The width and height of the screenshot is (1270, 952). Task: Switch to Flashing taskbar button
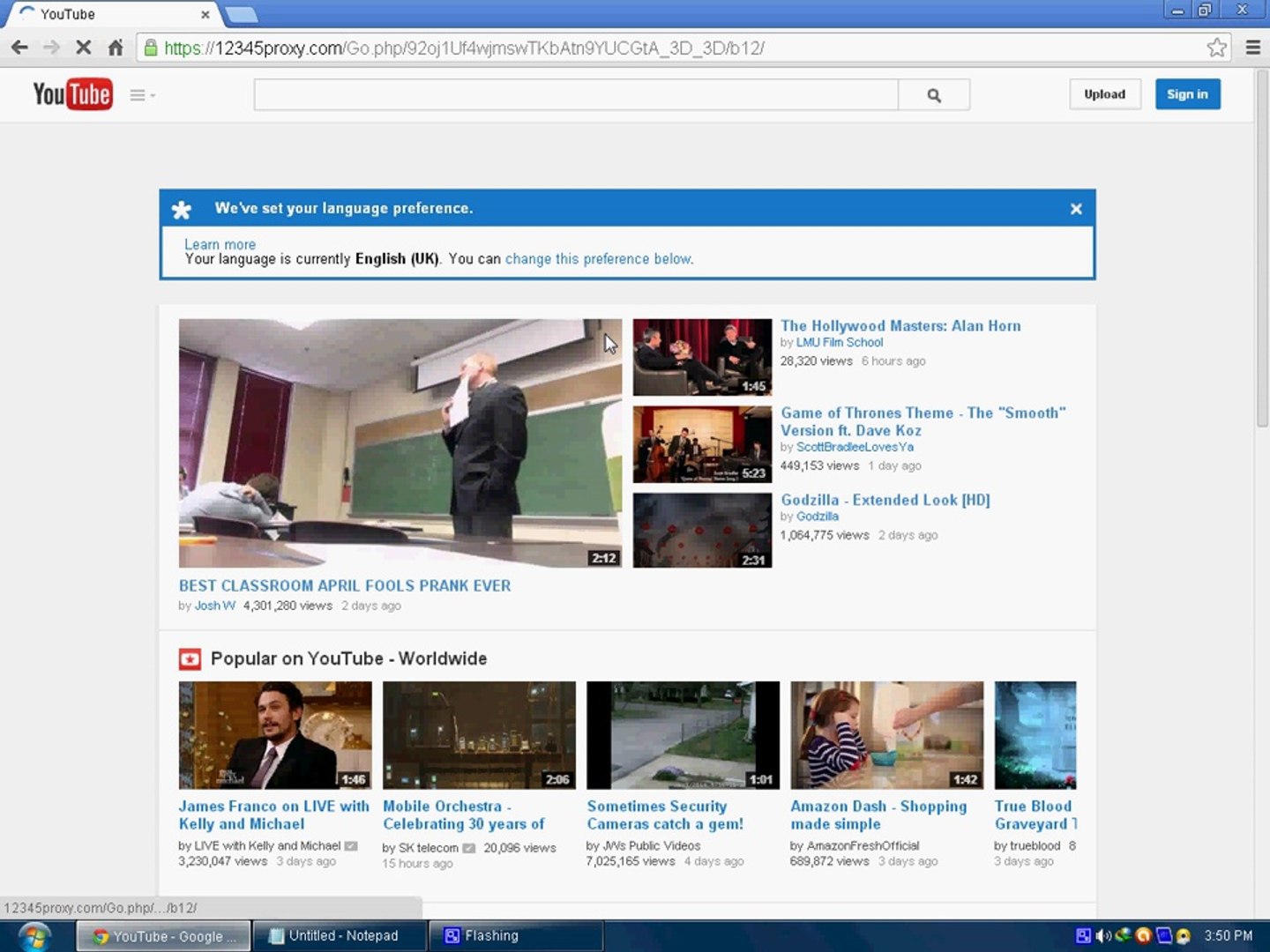516,936
